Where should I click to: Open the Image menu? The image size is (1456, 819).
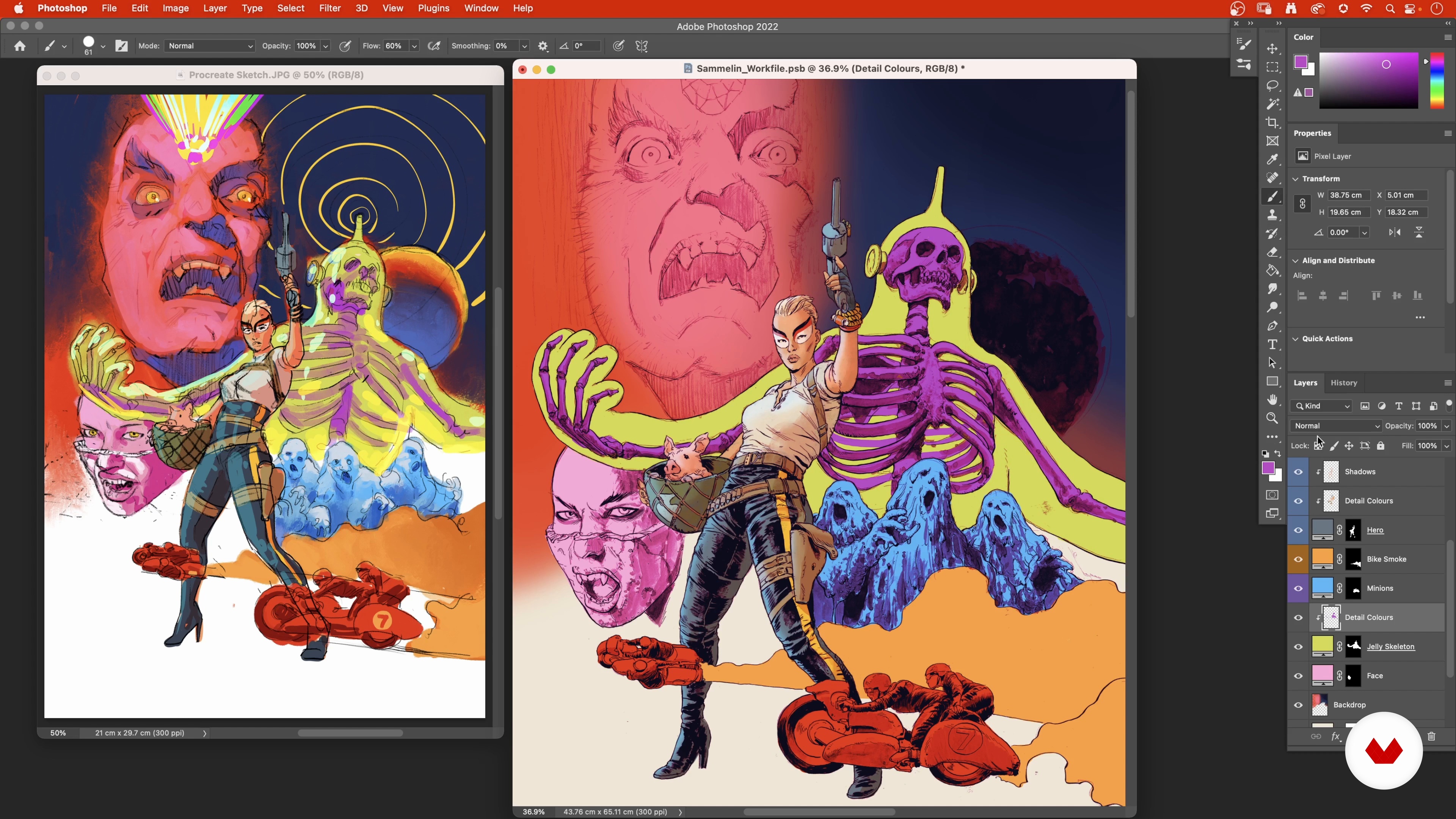[176, 8]
